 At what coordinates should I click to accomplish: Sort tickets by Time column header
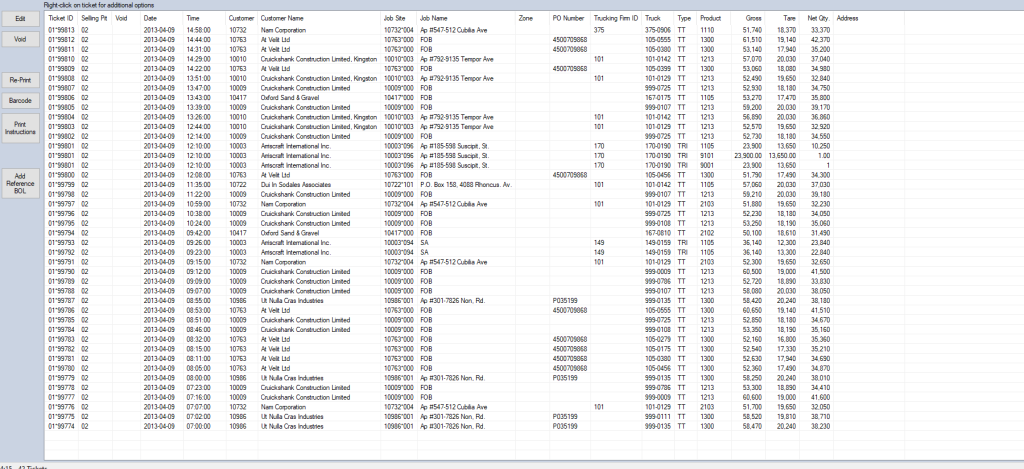click(x=194, y=18)
